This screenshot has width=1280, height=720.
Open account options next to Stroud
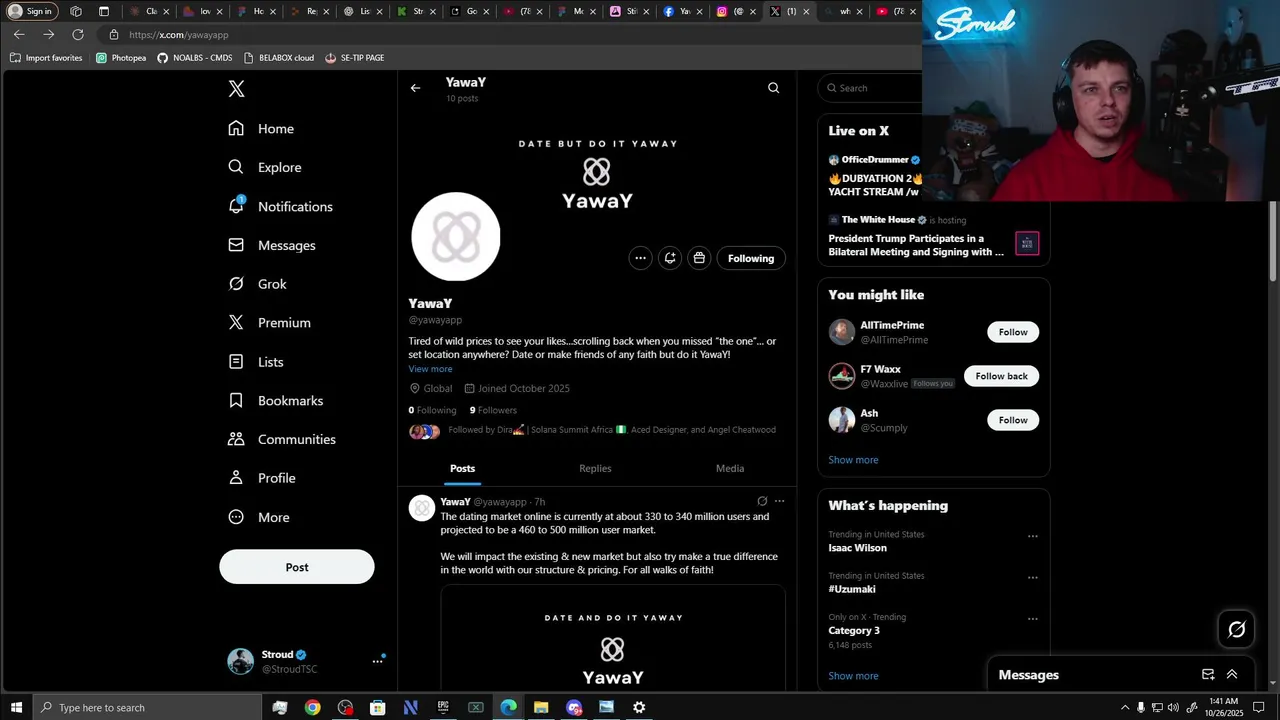[x=377, y=661]
